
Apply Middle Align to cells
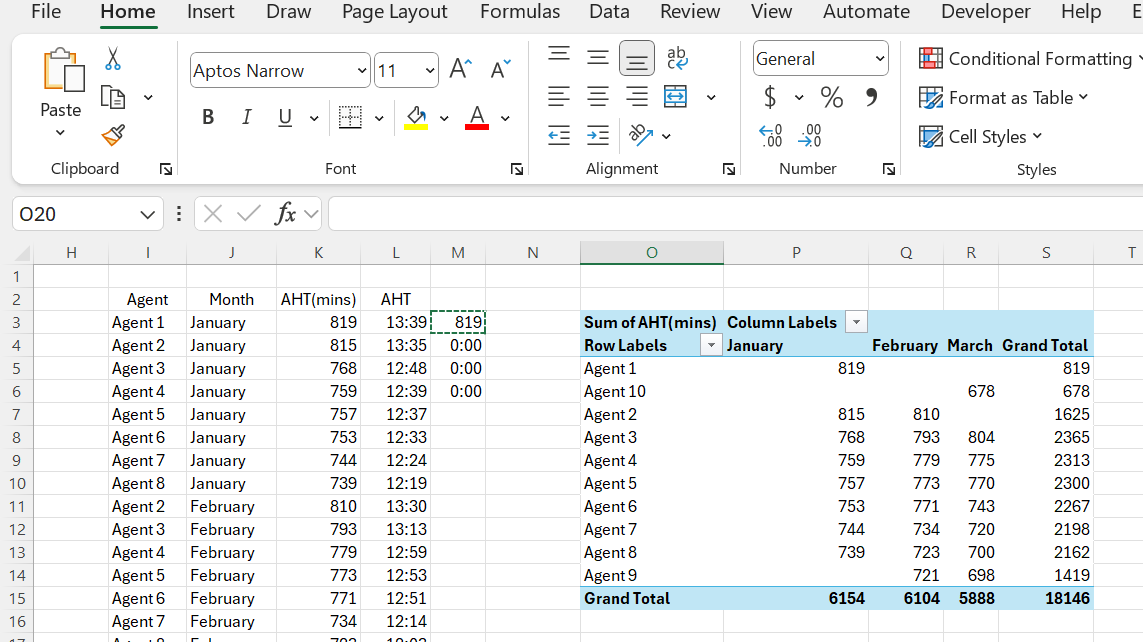pyautogui.click(x=598, y=57)
